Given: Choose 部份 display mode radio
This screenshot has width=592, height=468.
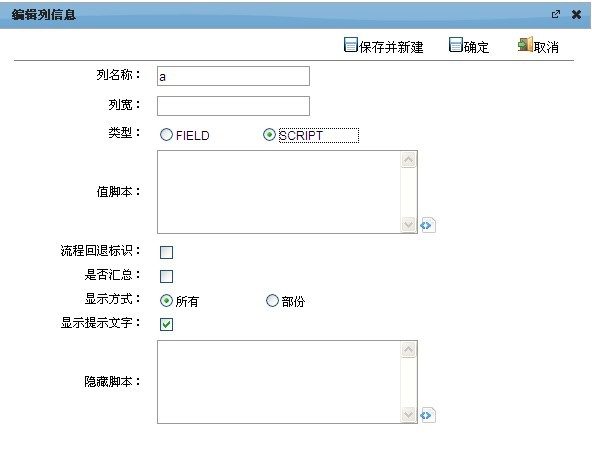Looking at the screenshot, I should [272, 301].
